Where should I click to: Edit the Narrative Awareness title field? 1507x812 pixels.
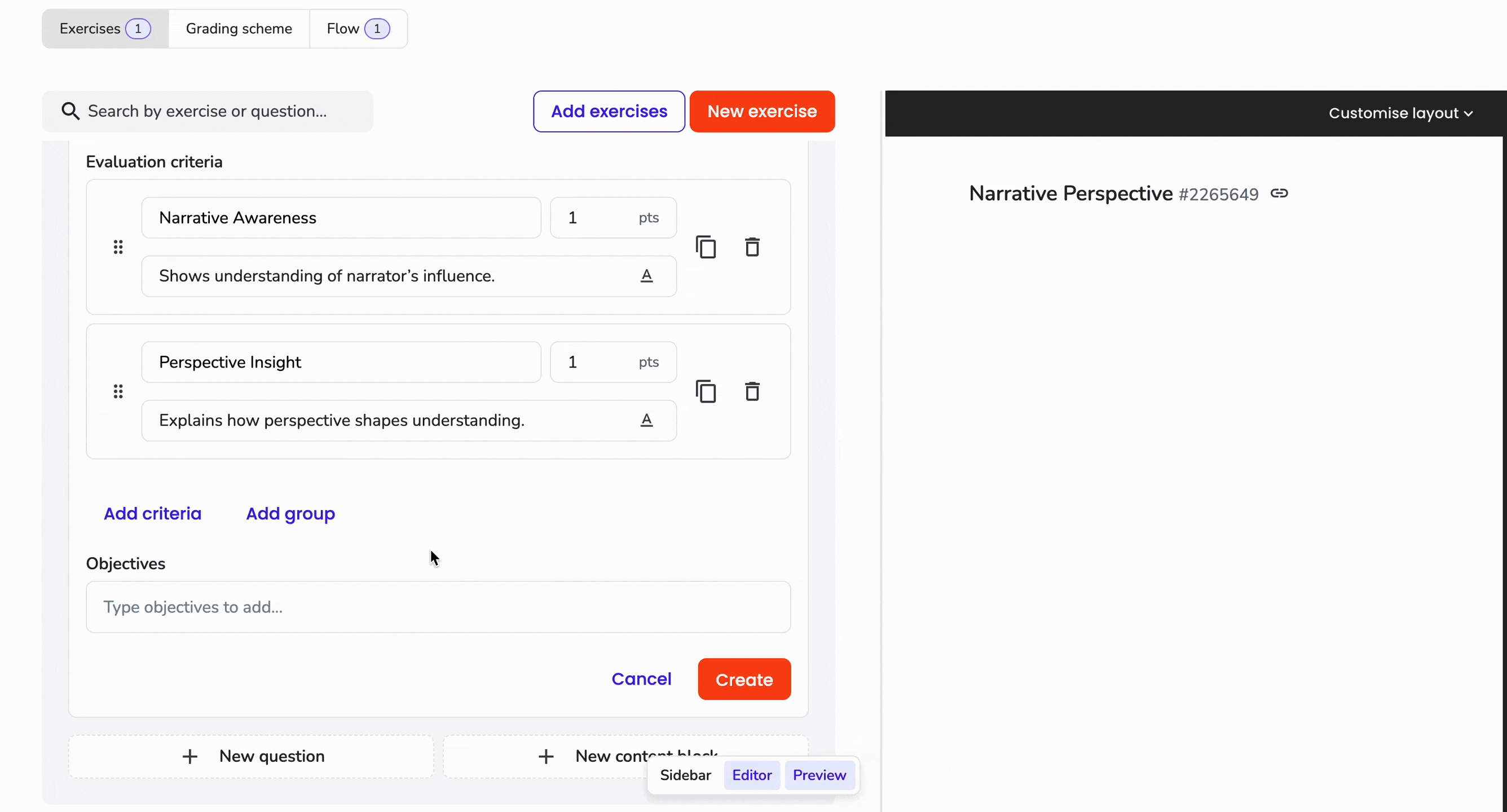[x=341, y=218]
